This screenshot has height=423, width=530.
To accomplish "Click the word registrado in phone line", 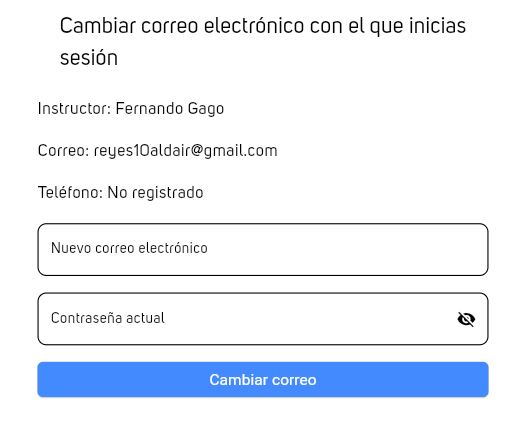I will 168,193.
